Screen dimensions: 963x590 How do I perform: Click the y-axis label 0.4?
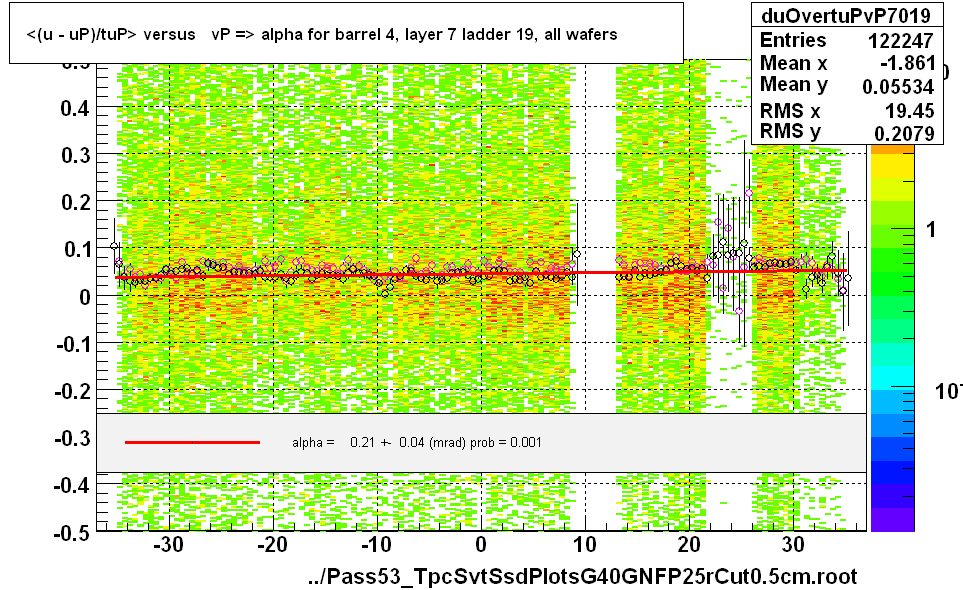point(76,109)
